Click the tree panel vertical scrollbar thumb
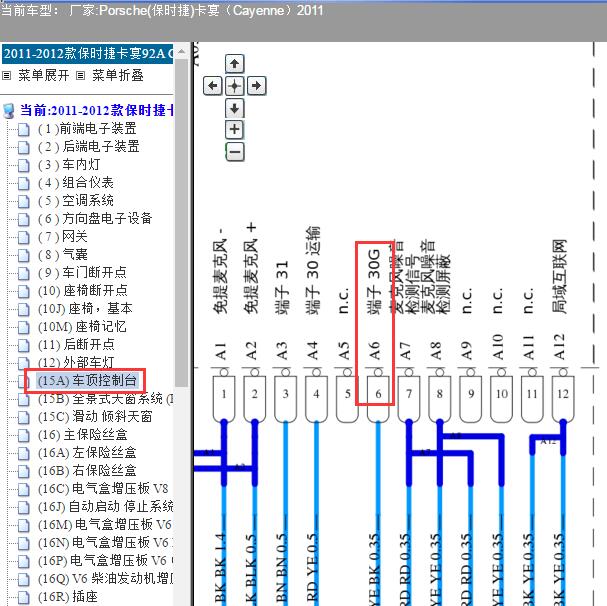 pyautogui.click(x=182, y=223)
